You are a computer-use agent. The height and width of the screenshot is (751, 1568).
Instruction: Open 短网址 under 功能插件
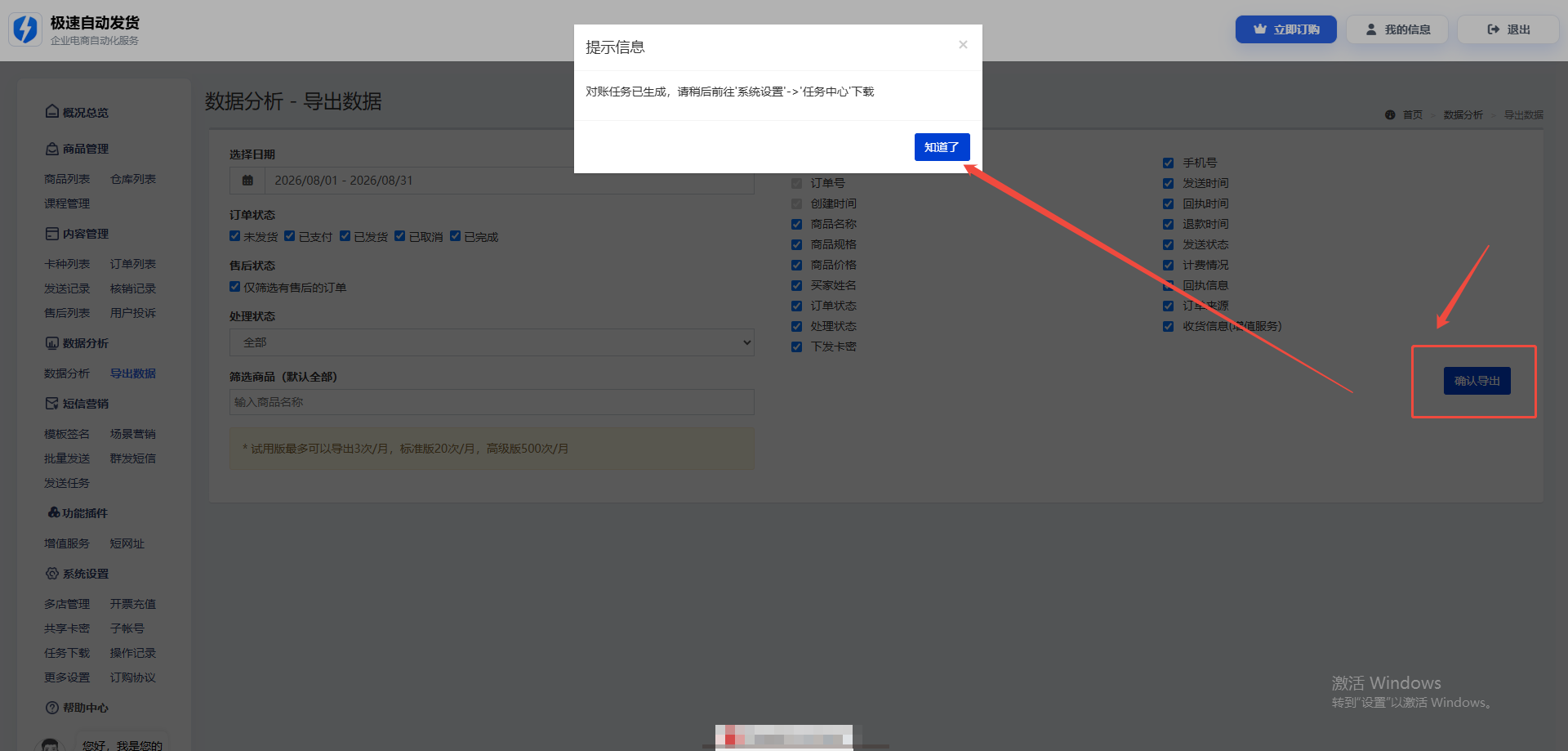[127, 543]
